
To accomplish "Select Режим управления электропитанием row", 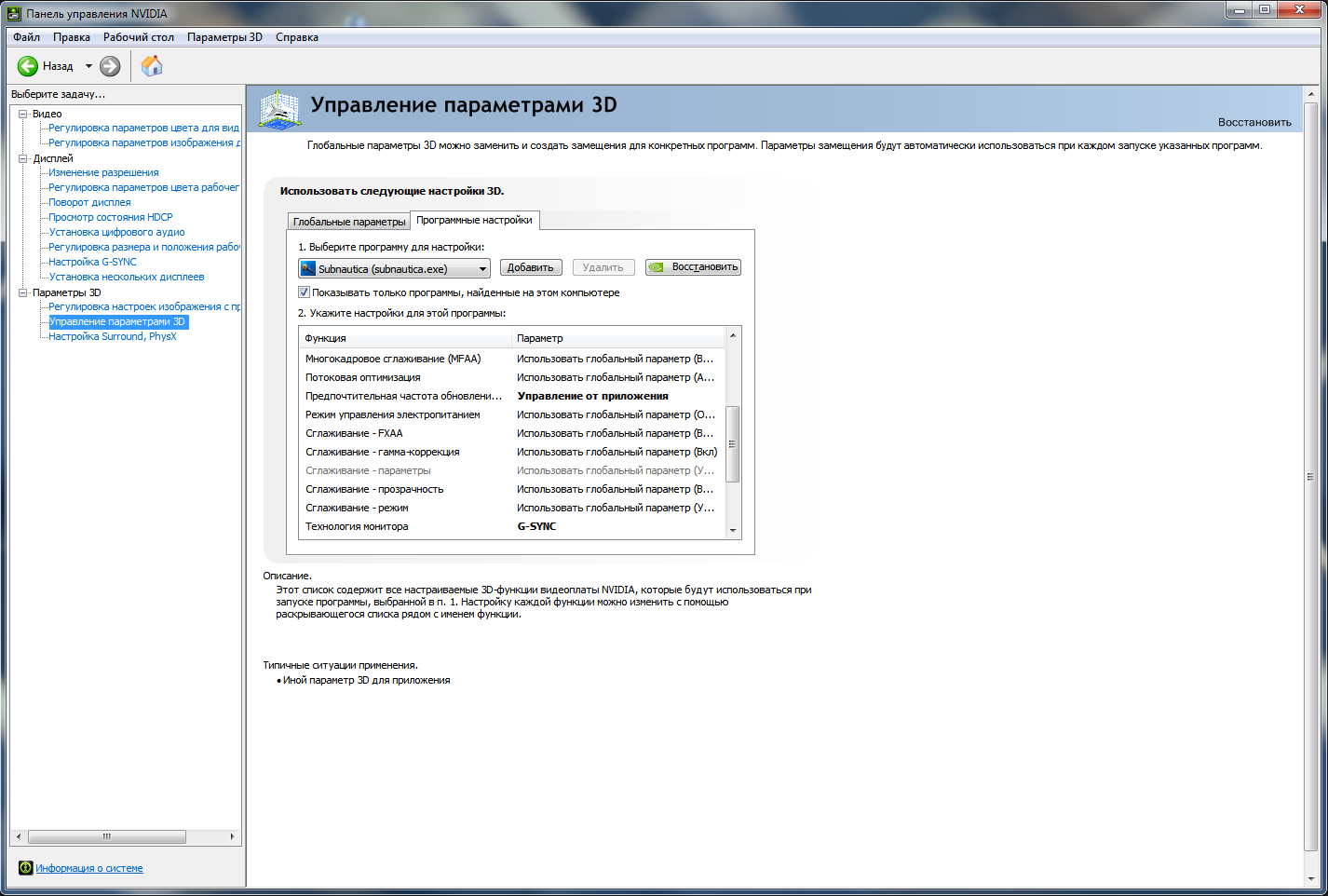I will pos(511,414).
